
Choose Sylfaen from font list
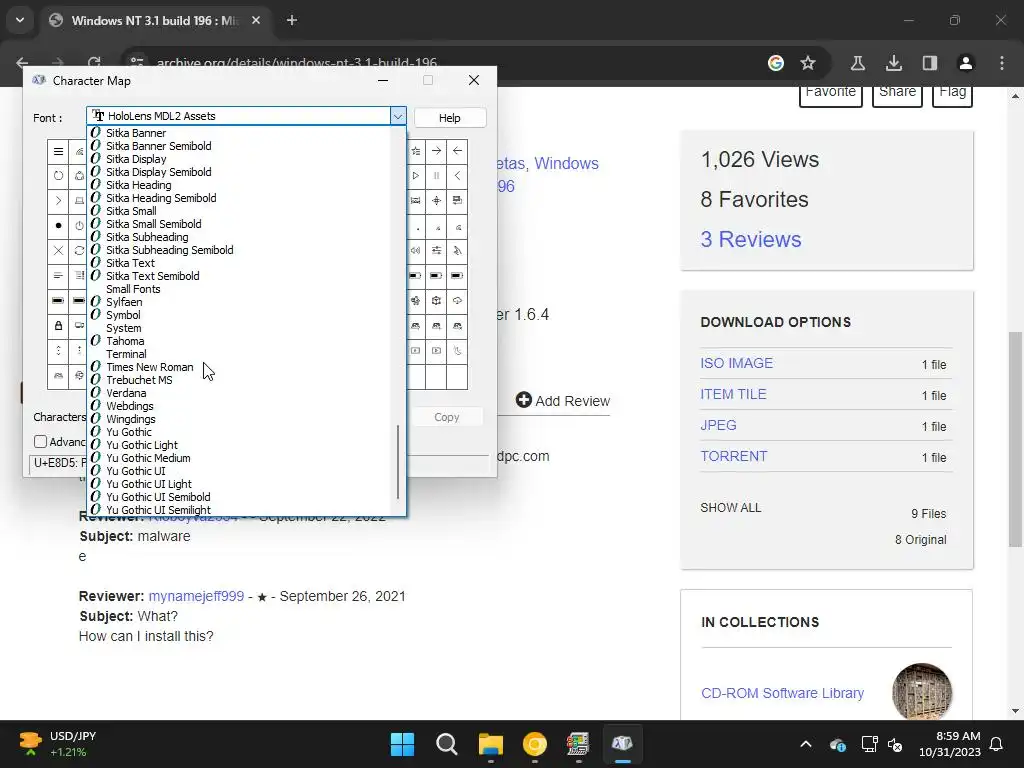click(124, 302)
